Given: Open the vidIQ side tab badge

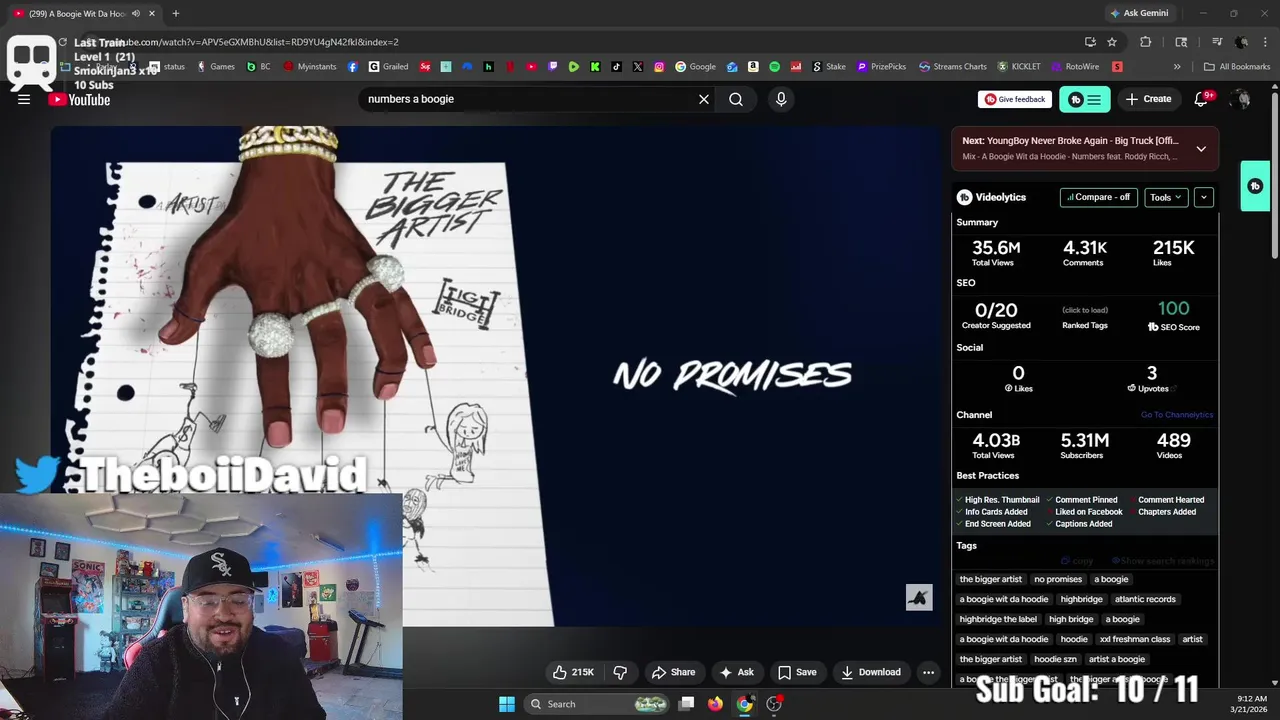Looking at the screenshot, I should 1255,186.
